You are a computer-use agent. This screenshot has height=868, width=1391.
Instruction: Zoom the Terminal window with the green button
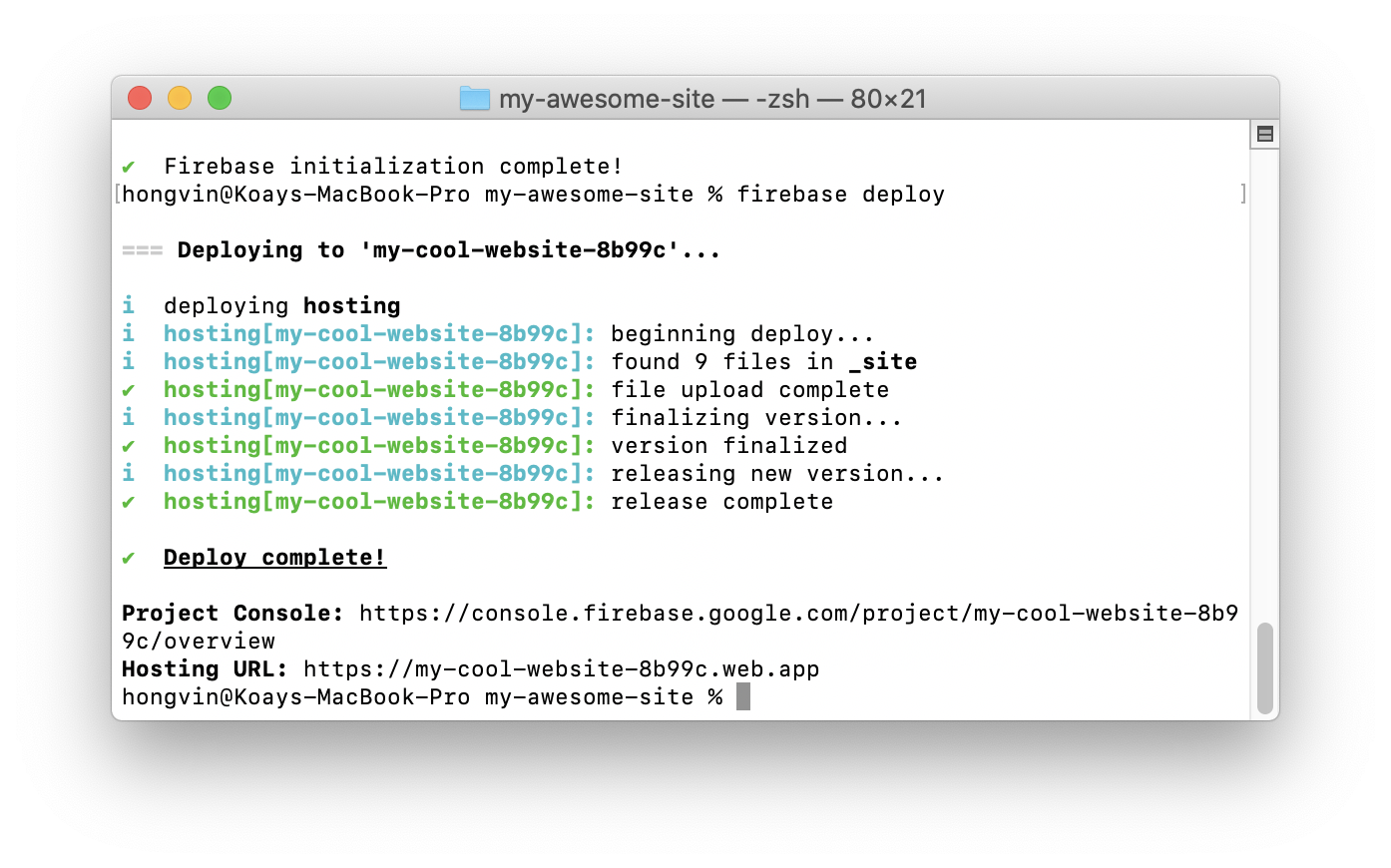point(220,98)
